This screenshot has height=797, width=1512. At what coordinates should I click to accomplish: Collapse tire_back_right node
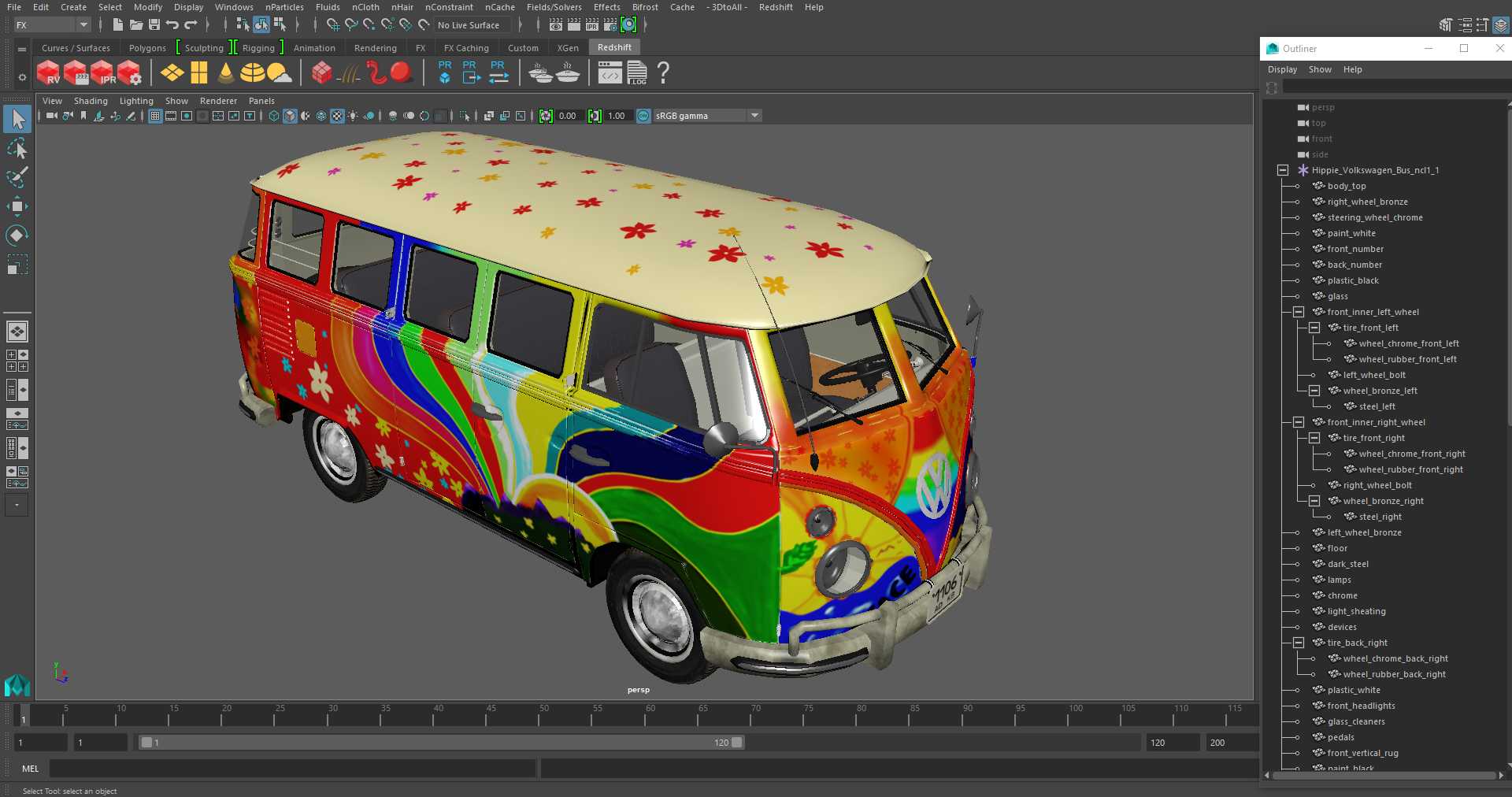pos(1299,643)
